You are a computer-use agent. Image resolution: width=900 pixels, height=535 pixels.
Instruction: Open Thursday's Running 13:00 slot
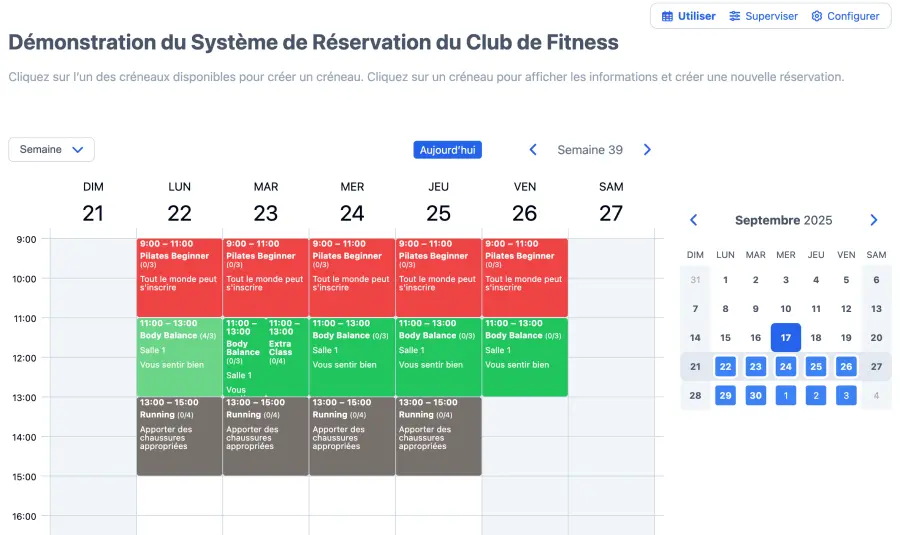[438, 436]
